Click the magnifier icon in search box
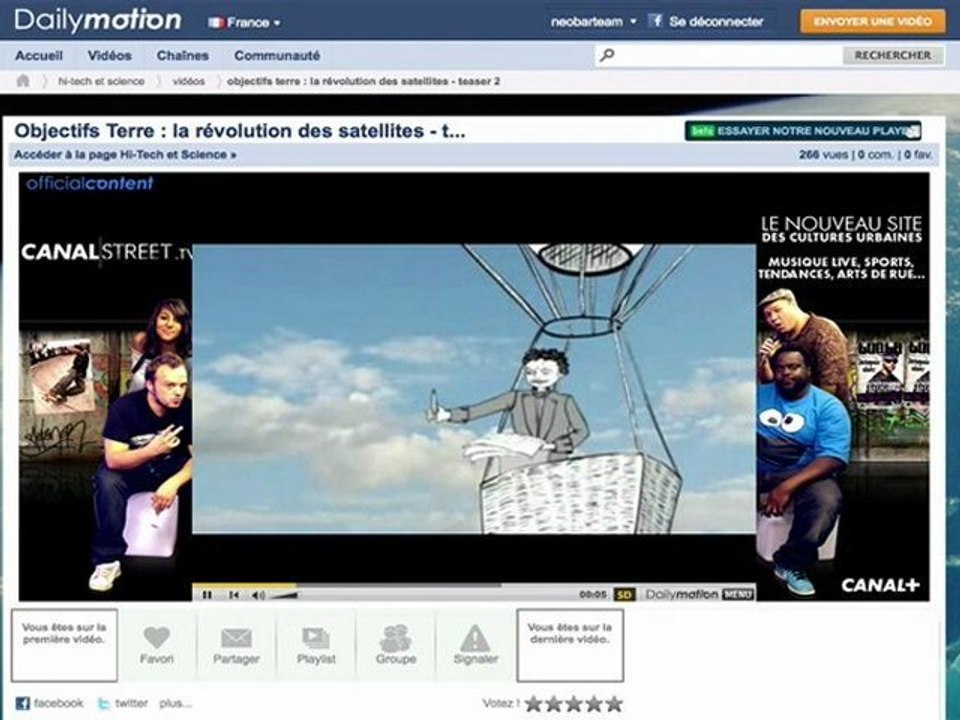 [x=607, y=55]
